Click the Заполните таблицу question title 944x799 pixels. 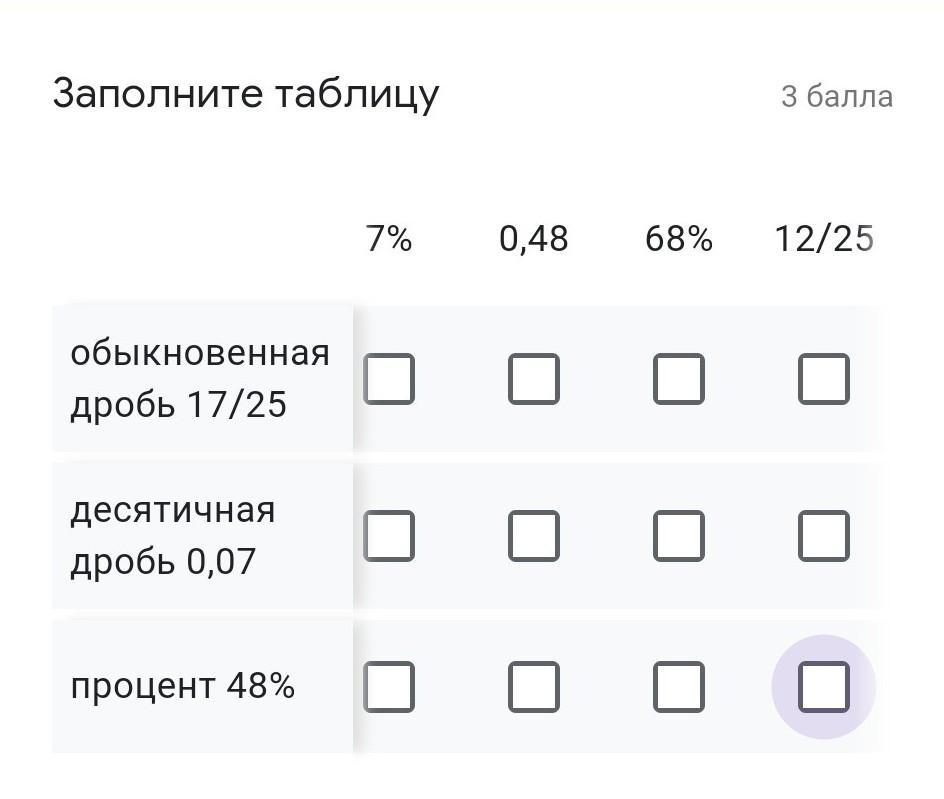246,95
